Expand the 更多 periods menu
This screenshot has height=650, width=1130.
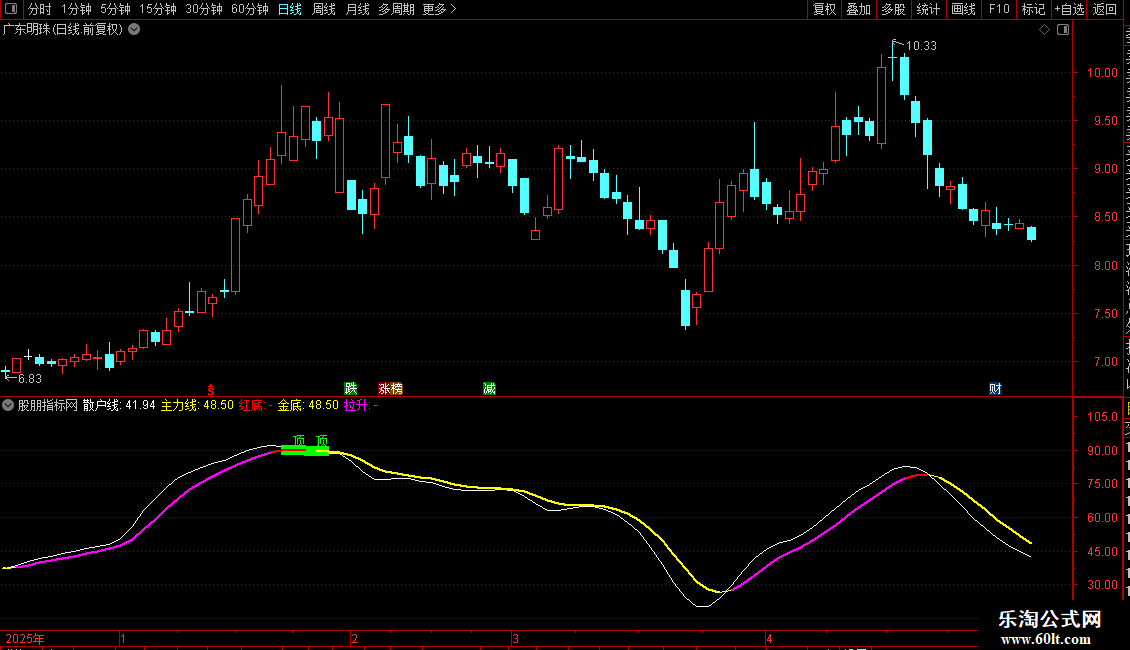click(440, 9)
